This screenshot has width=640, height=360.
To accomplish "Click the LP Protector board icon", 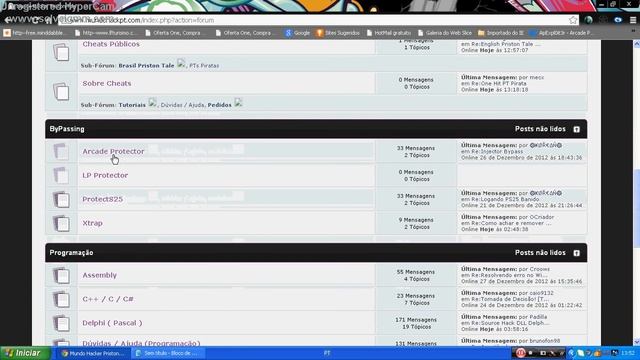I will pos(61,175).
